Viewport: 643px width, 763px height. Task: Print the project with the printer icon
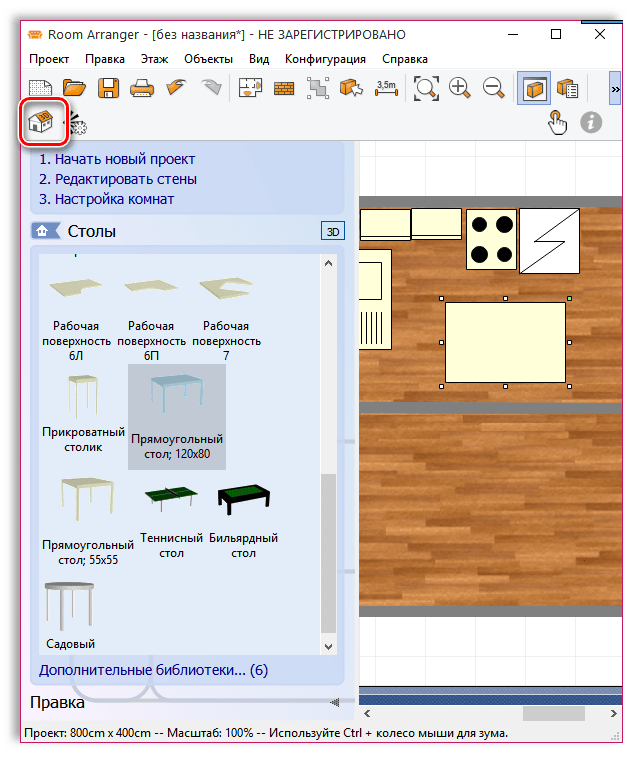142,89
